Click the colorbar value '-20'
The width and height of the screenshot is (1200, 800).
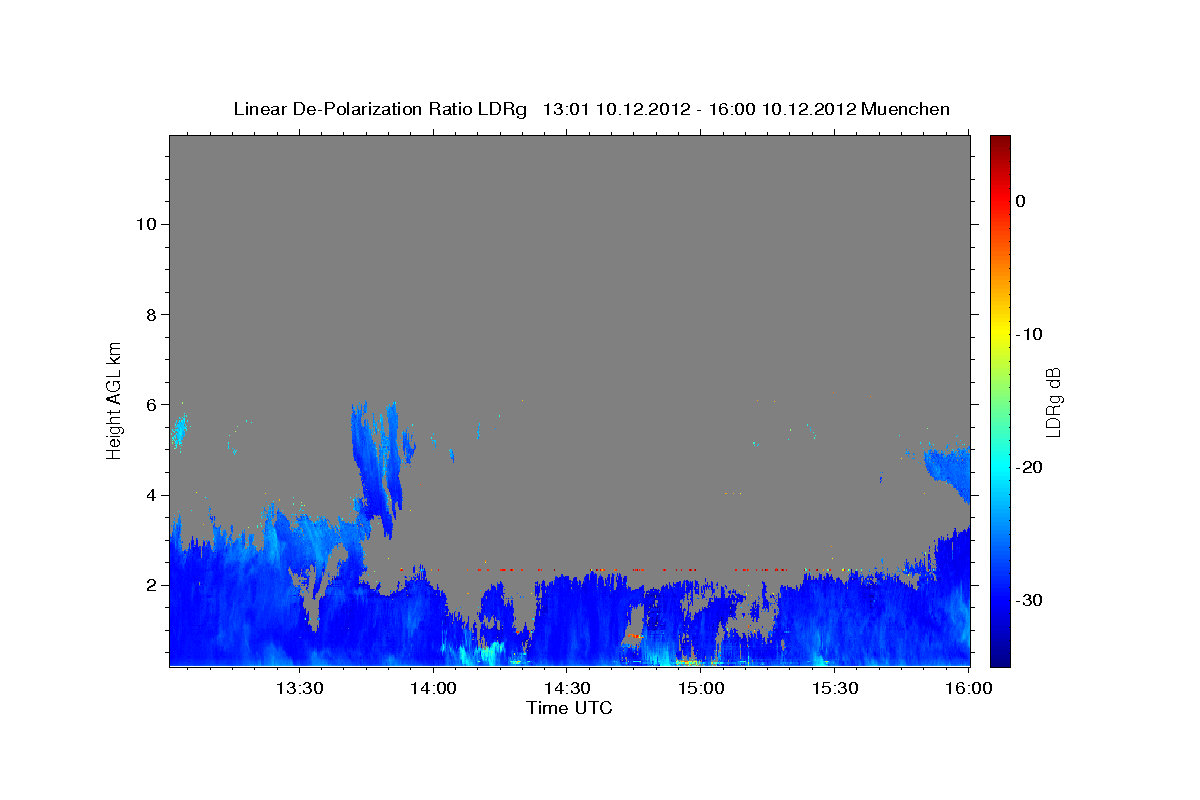pos(1030,467)
